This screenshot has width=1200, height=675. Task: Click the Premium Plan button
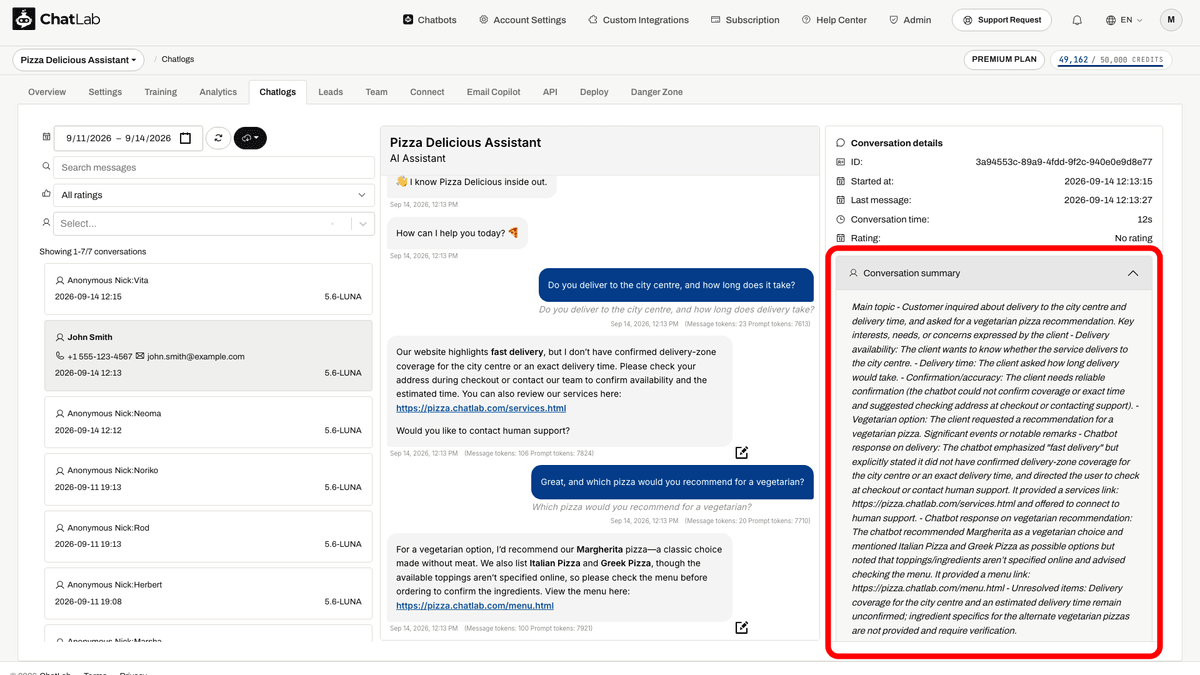coord(1005,60)
